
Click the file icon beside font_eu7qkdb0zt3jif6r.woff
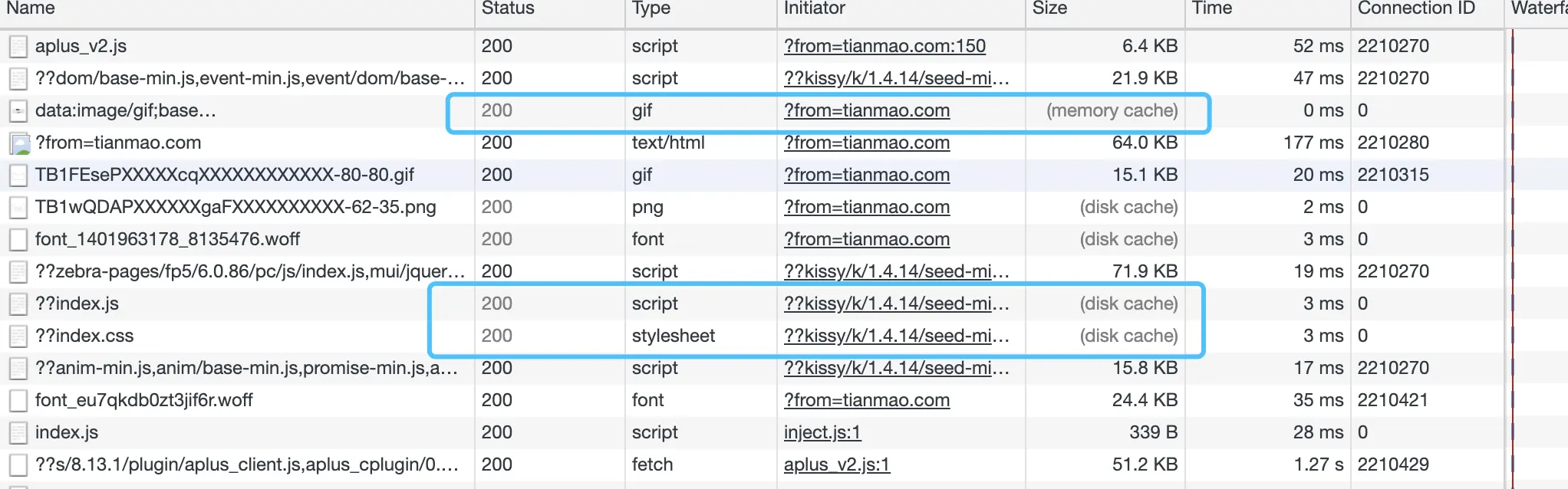pos(18,401)
